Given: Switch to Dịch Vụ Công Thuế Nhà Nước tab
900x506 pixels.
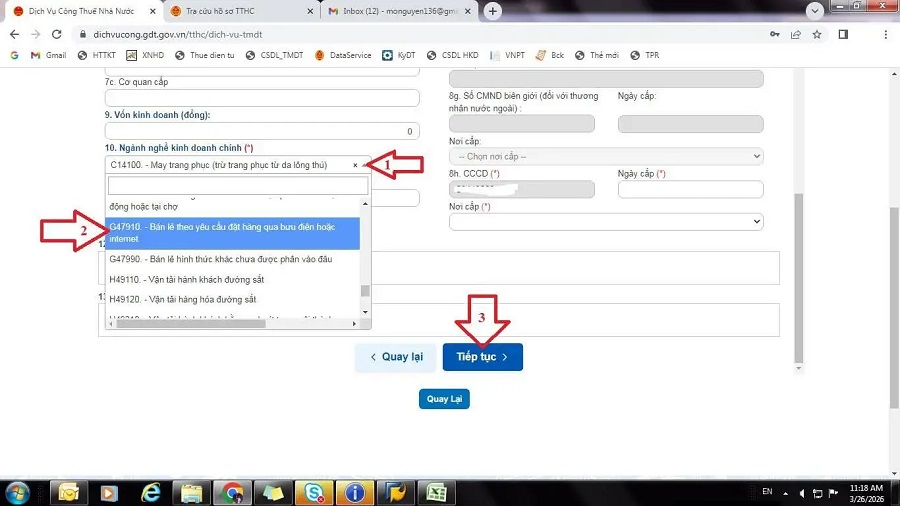Looking at the screenshot, I should (80, 11).
